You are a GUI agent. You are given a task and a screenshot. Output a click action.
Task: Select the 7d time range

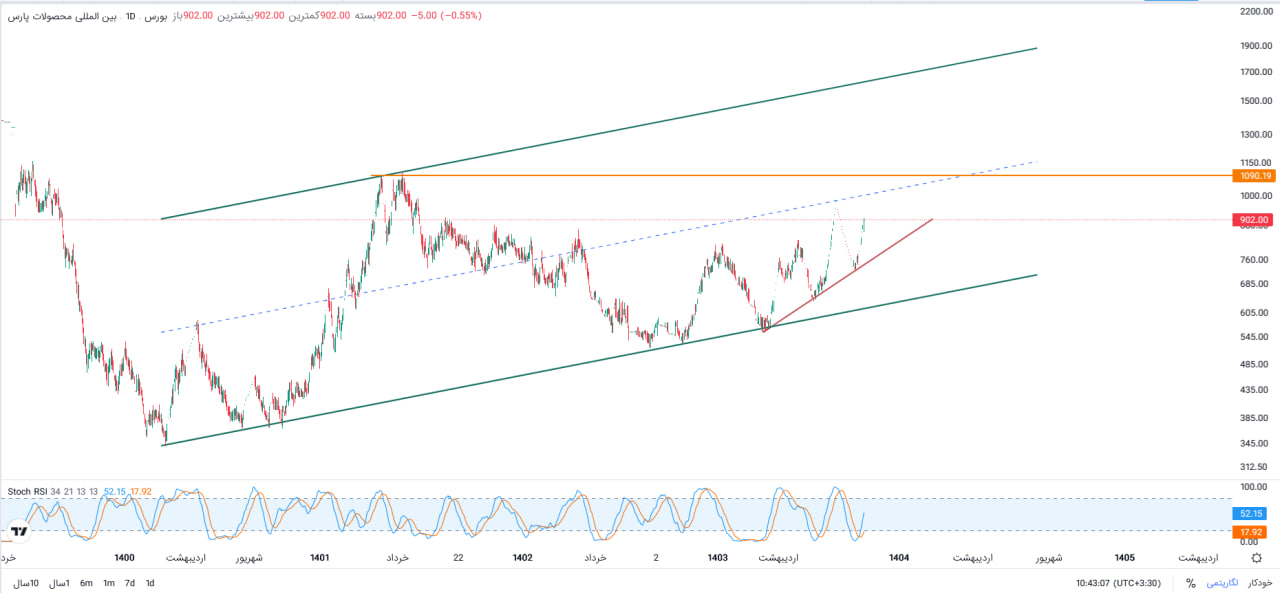[x=130, y=583]
